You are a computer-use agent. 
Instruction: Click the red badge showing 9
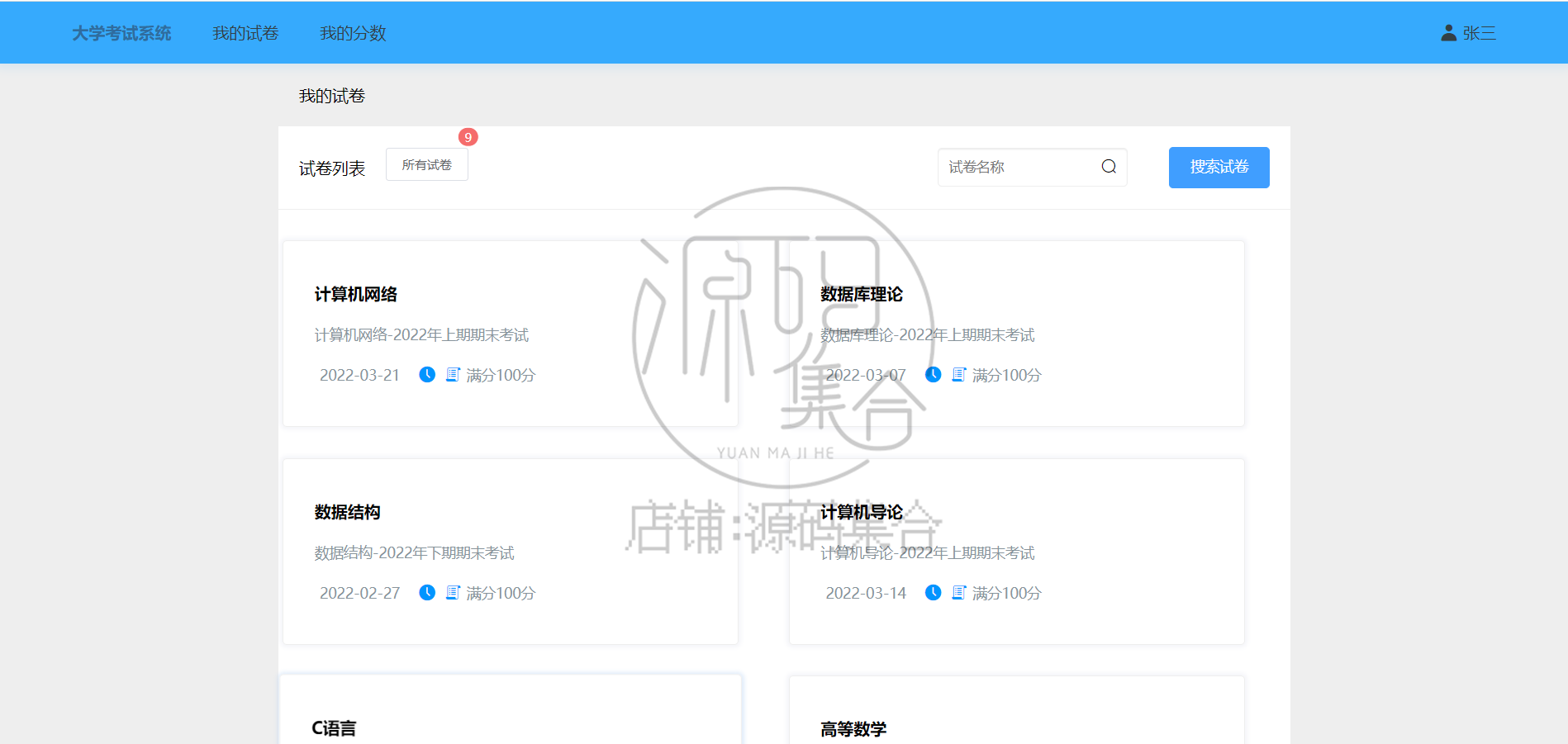coord(468,137)
